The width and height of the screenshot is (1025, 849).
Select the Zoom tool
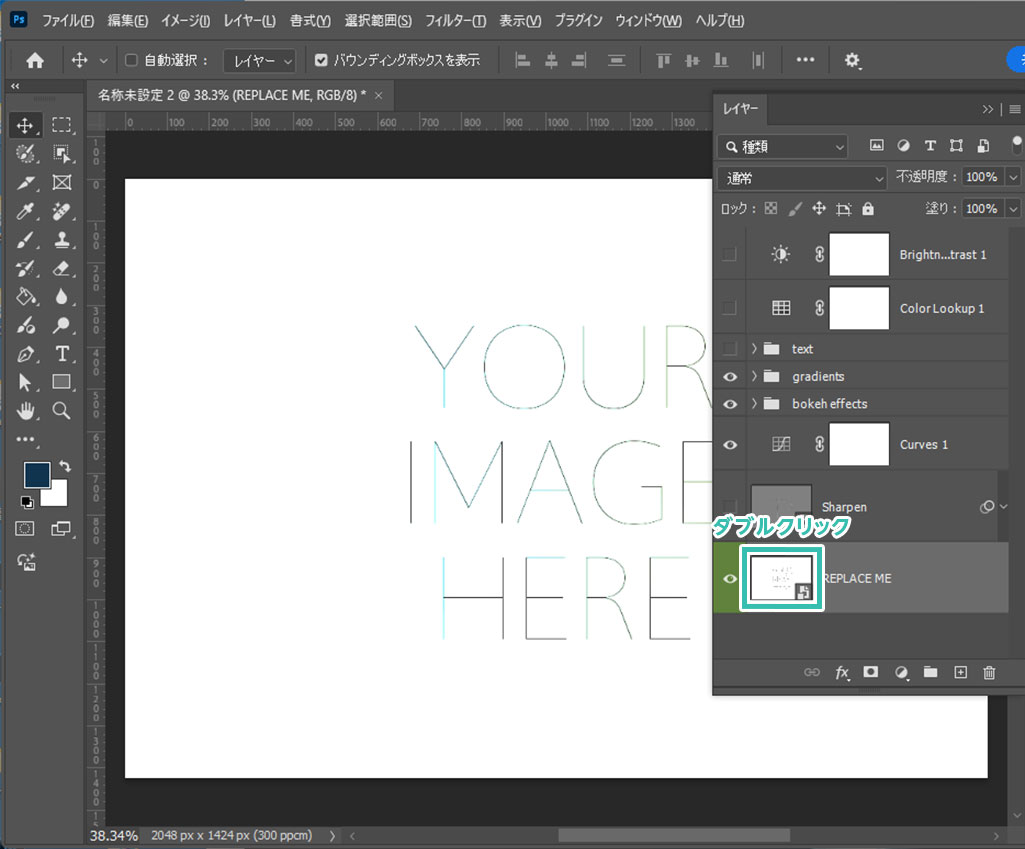(61, 410)
